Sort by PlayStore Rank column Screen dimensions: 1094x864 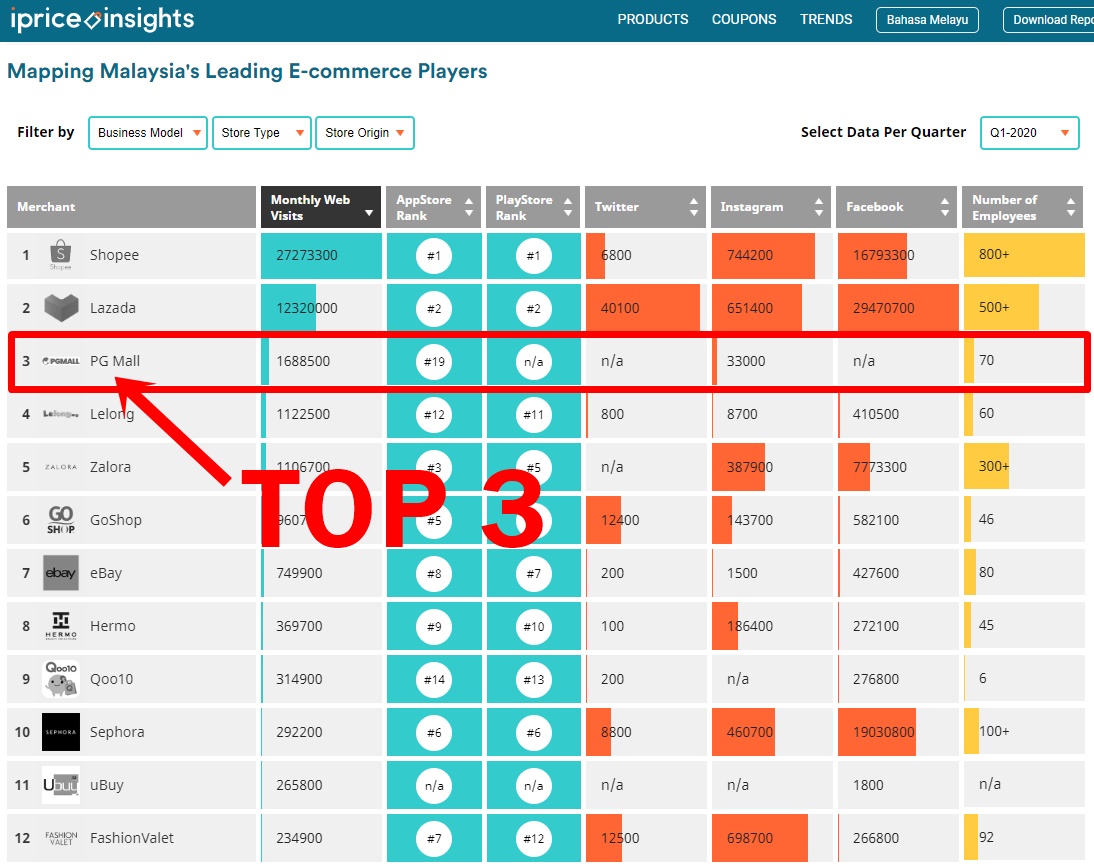click(x=534, y=207)
